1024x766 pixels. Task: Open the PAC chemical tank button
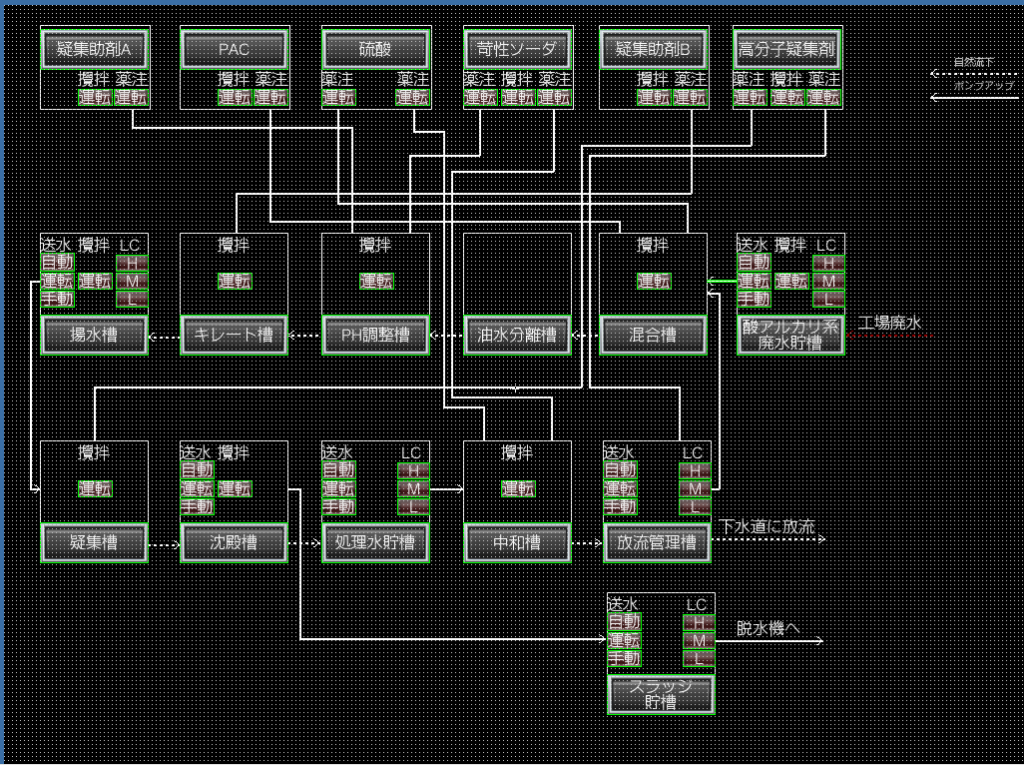coord(235,49)
